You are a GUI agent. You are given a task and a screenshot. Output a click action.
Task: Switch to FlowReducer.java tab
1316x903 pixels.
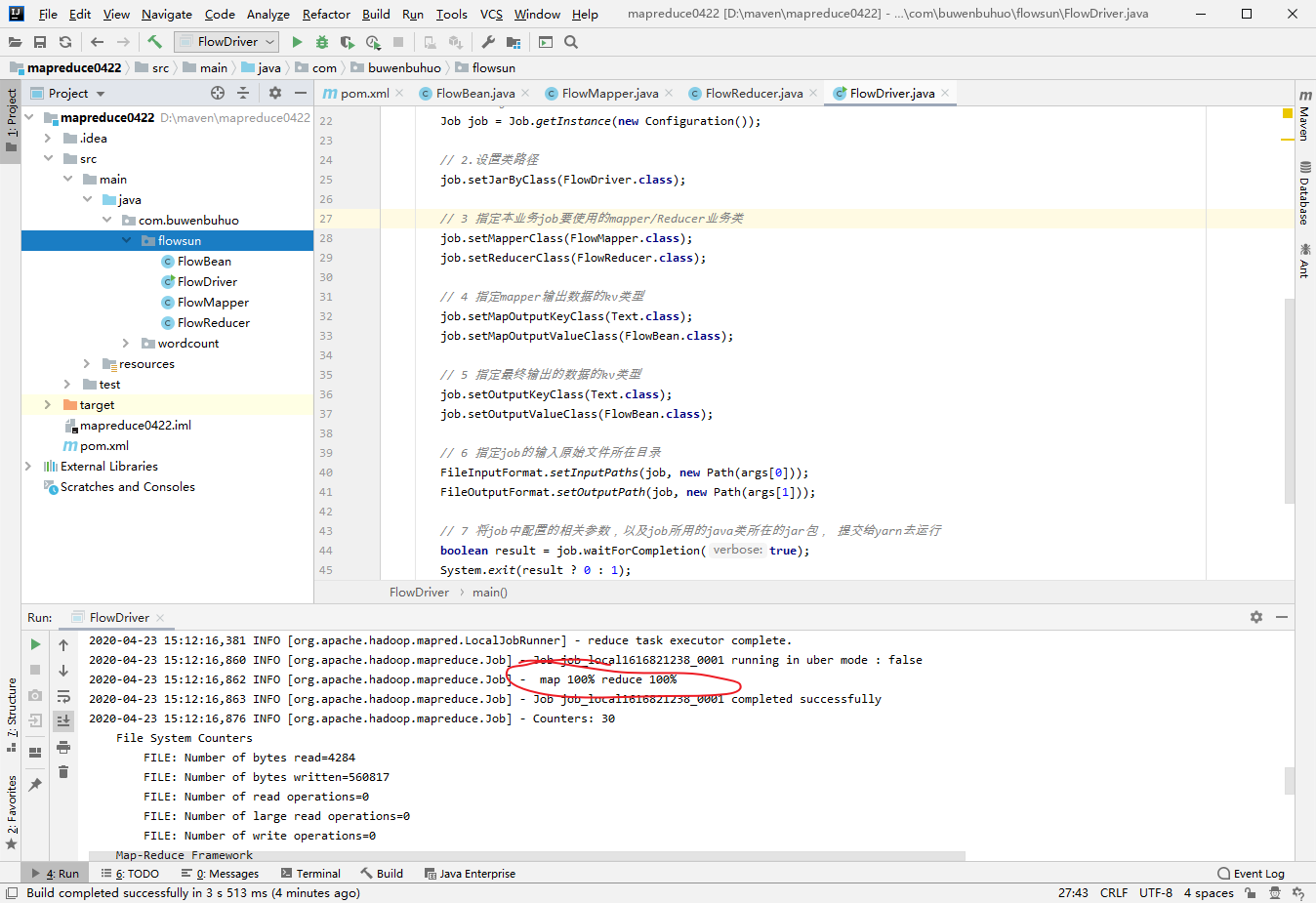point(754,94)
